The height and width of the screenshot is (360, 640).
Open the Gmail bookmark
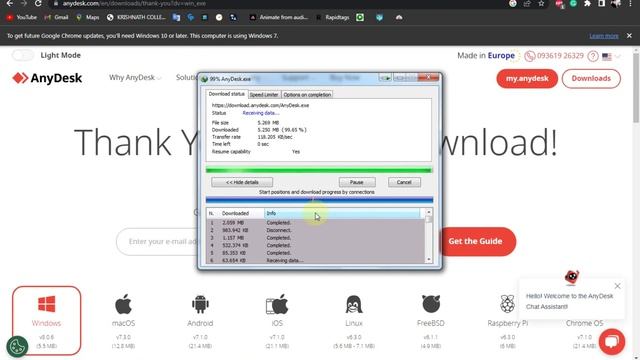pos(56,18)
